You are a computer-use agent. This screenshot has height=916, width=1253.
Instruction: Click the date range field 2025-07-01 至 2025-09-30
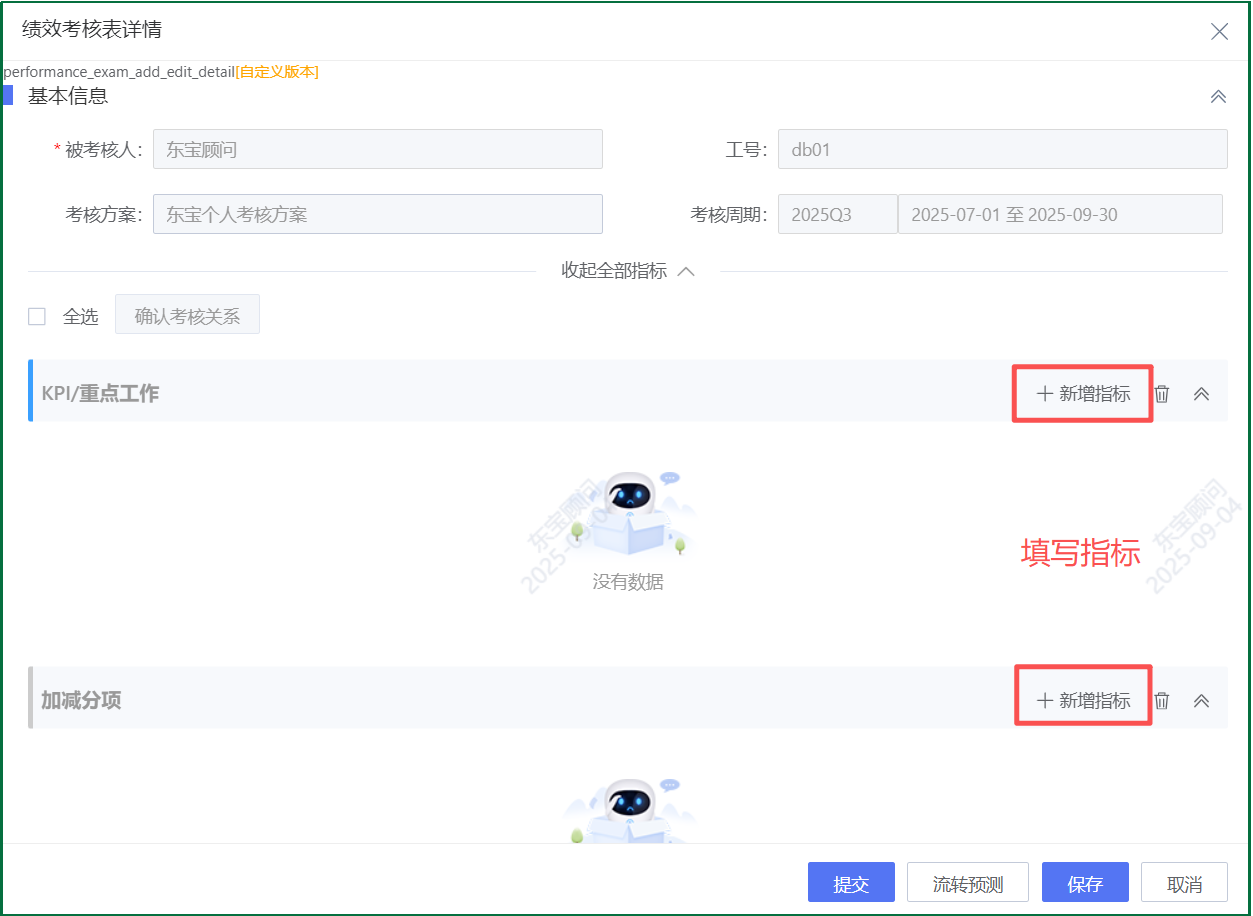click(x=1059, y=214)
